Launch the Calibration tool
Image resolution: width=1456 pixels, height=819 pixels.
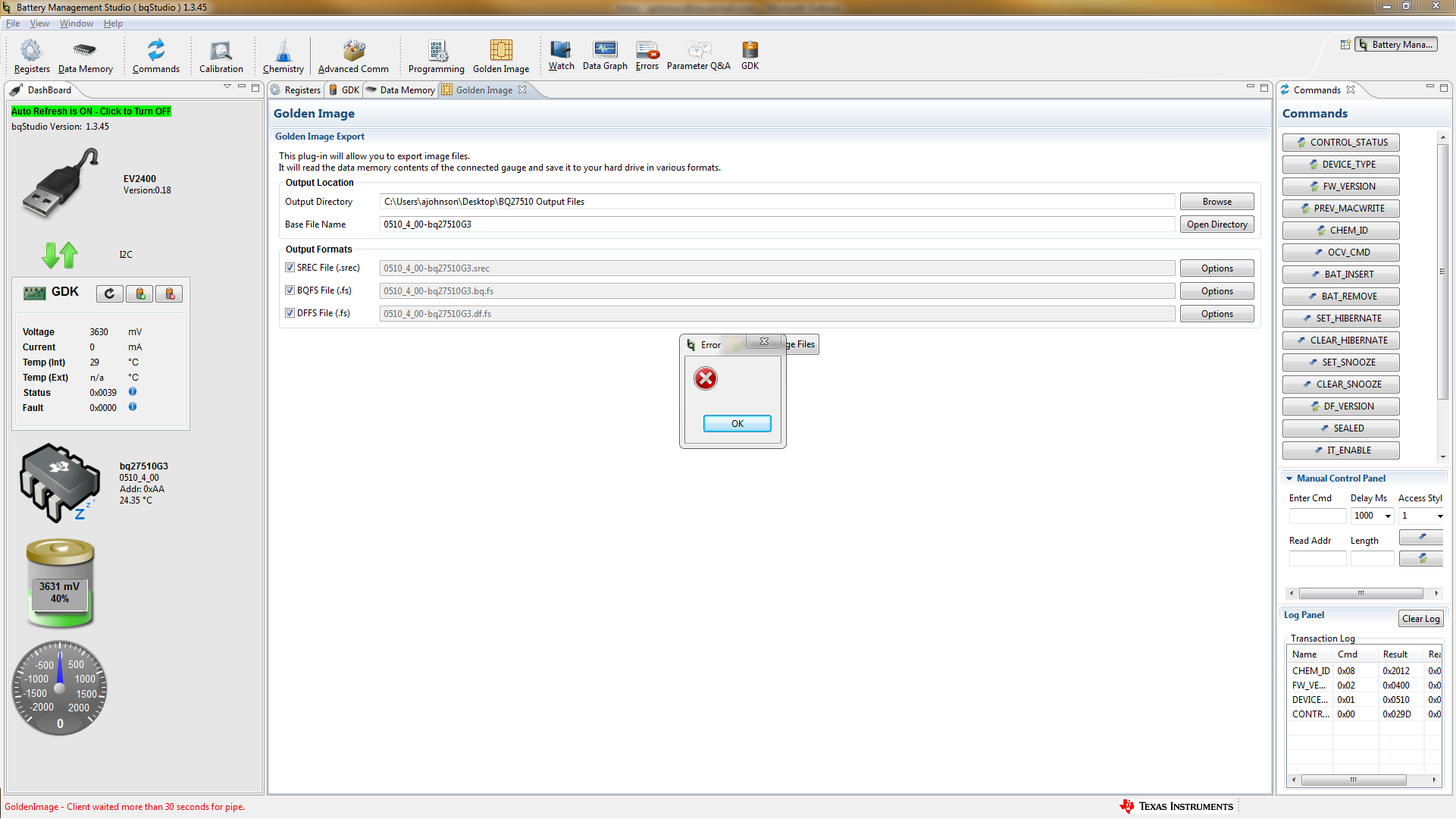click(x=221, y=57)
